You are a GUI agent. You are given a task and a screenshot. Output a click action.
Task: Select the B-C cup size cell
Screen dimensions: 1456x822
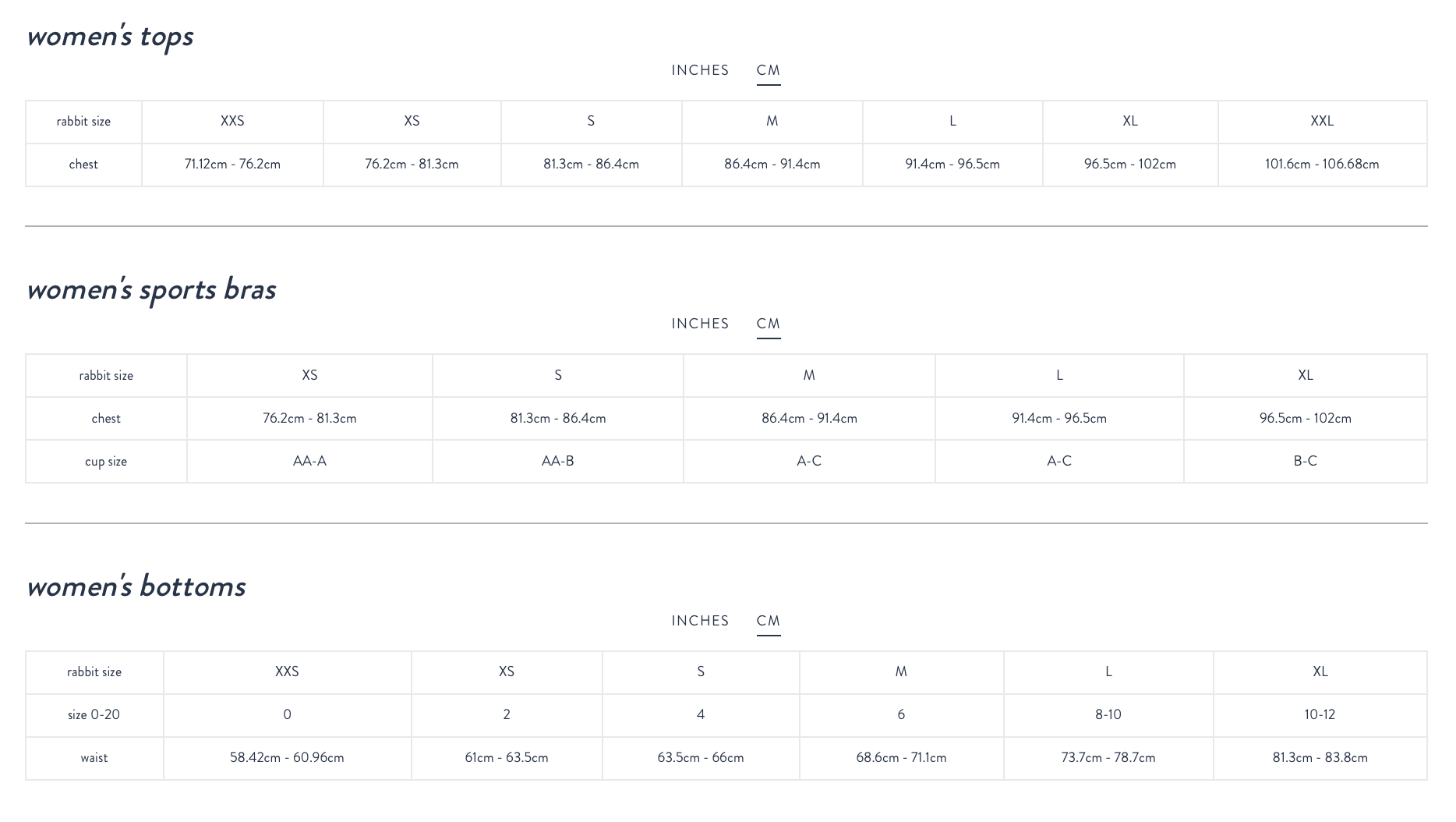coord(1305,461)
